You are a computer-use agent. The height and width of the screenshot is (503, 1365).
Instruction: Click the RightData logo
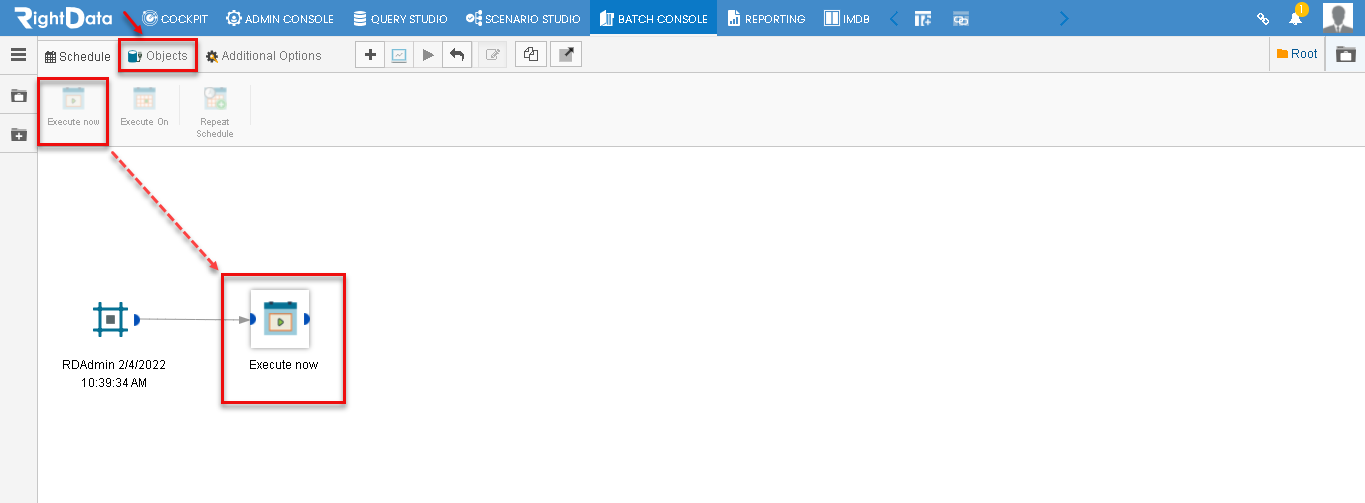tap(63, 18)
